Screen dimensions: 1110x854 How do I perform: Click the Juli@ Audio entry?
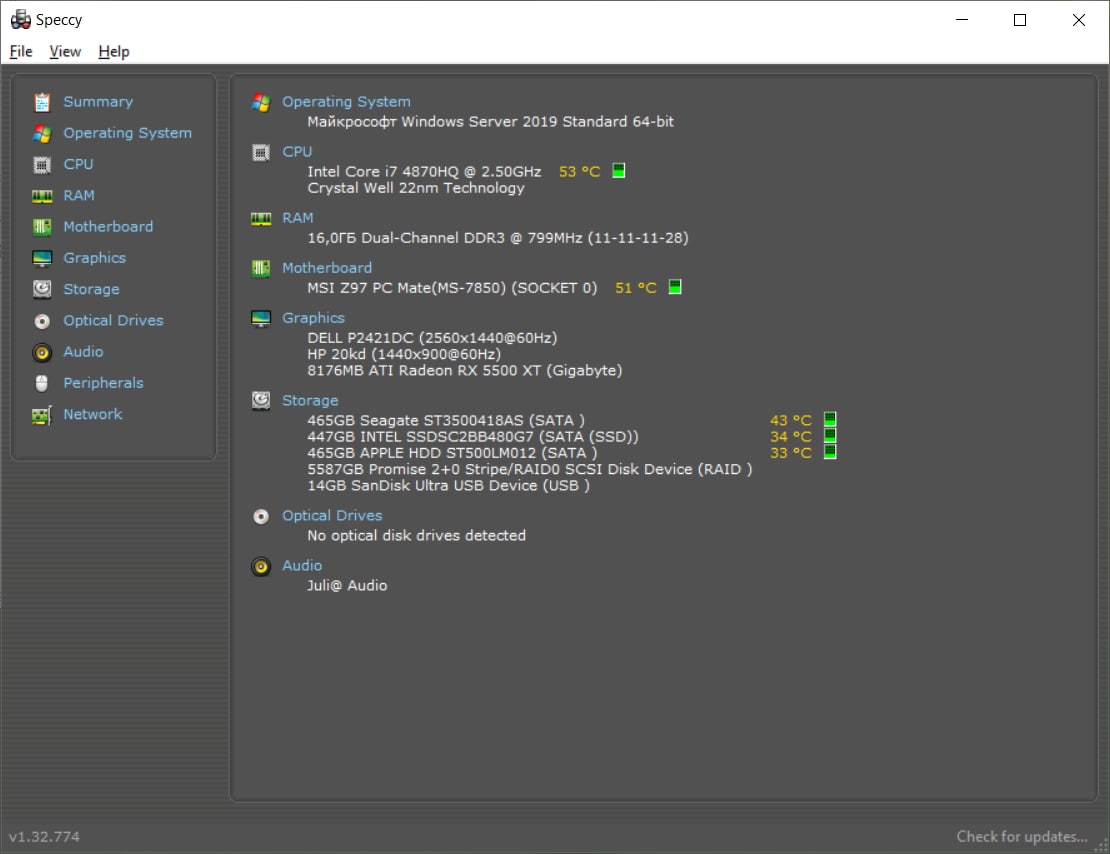pos(347,586)
